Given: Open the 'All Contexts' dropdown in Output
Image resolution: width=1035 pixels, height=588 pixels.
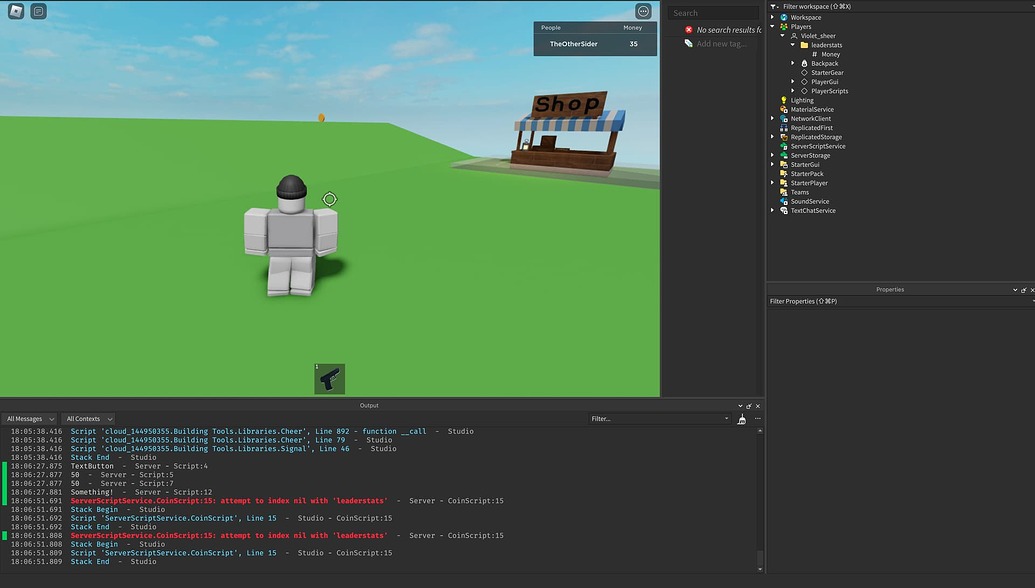Looking at the screenshot, I should pyautogui.click(x=88, y=418).
